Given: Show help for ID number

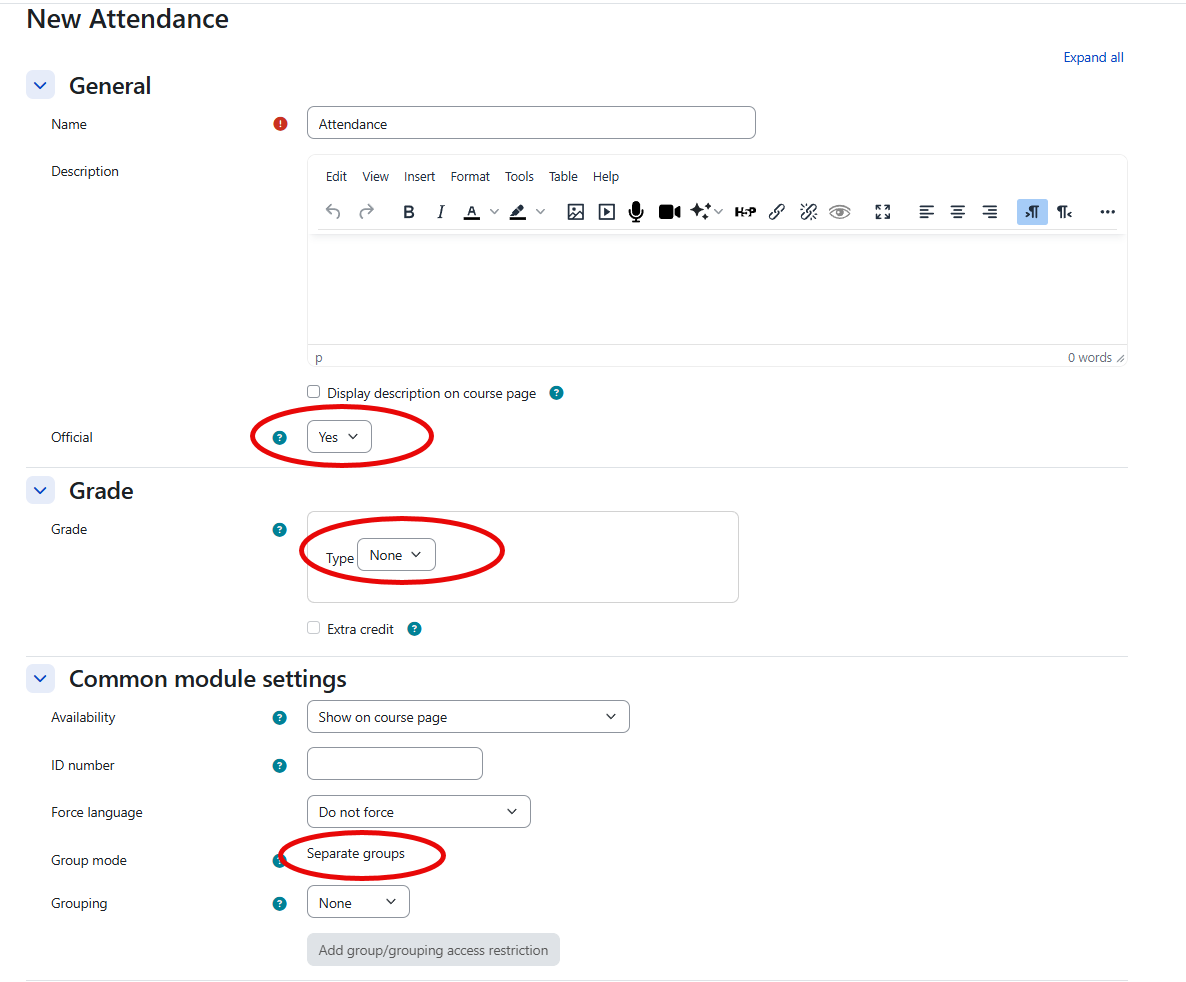Looking at the screenshot, I should click(280, 766).
